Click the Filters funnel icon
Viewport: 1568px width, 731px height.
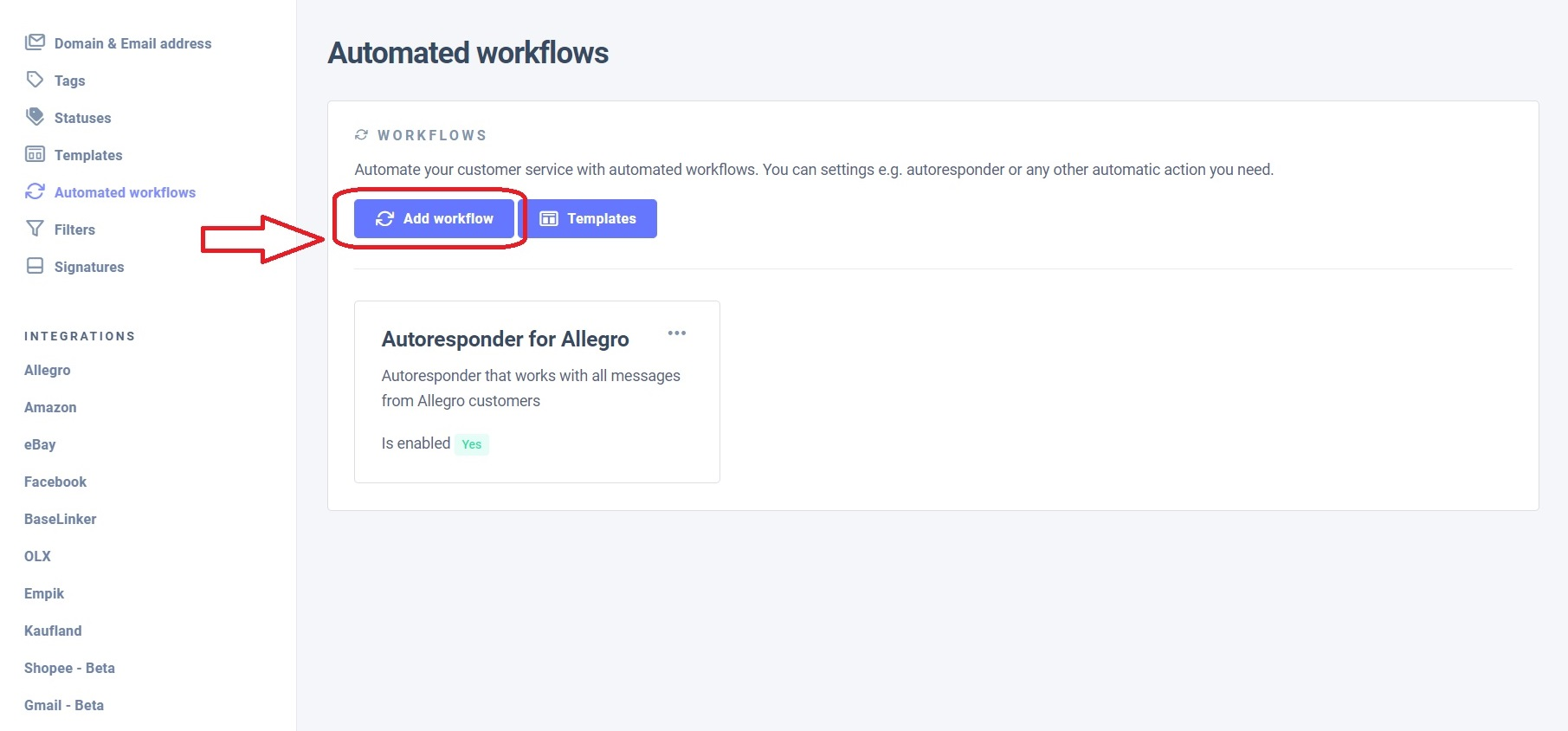point(35,229)
